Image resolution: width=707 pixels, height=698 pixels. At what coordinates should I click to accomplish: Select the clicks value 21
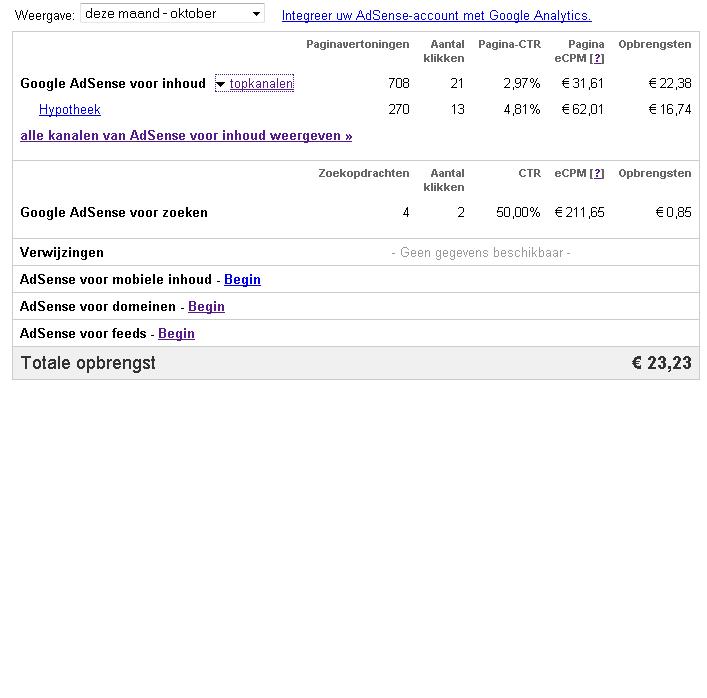click(457, 83)
